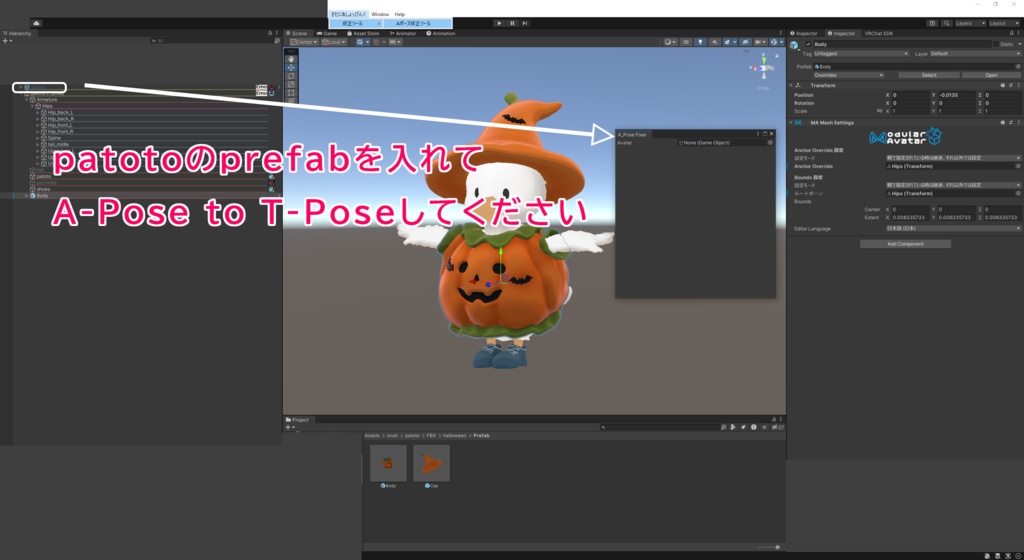Open the Layers dropdown in top toolbar
Image resolution: width=1024 pixels, height=560 pixels.
click(970, 23)
